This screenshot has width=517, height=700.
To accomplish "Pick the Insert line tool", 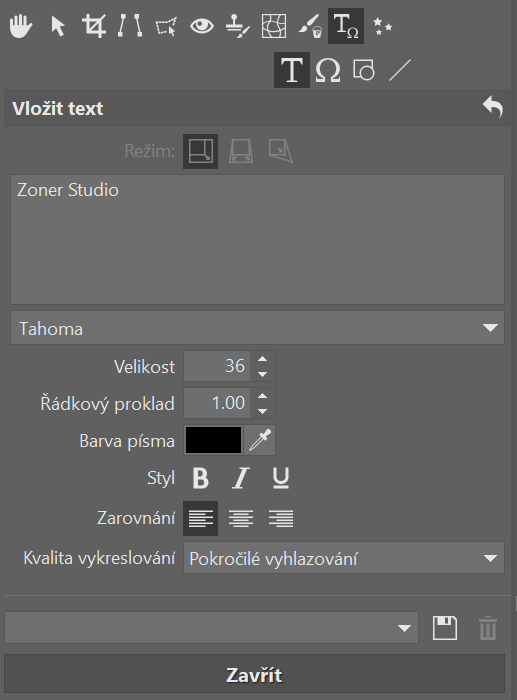I will [400, 70].
